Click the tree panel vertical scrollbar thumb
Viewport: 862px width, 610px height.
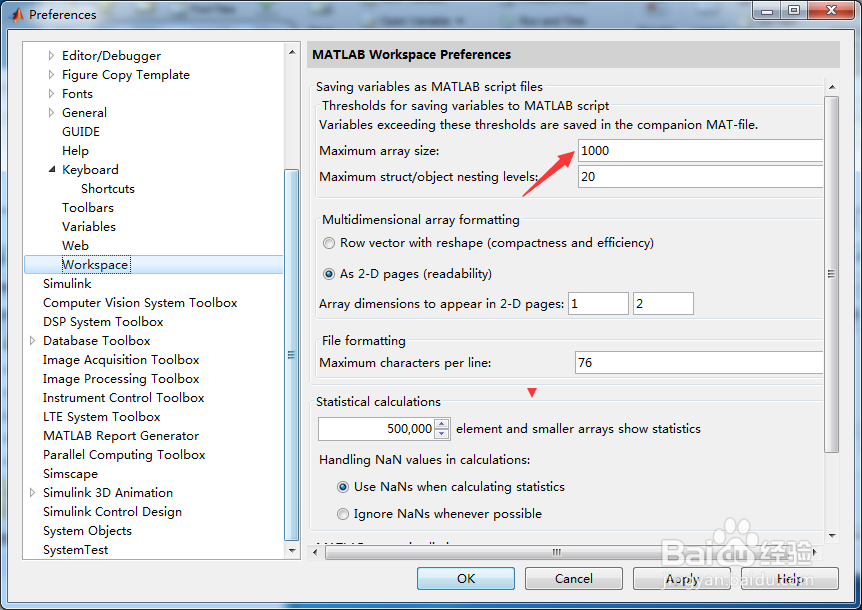point(292,355)
